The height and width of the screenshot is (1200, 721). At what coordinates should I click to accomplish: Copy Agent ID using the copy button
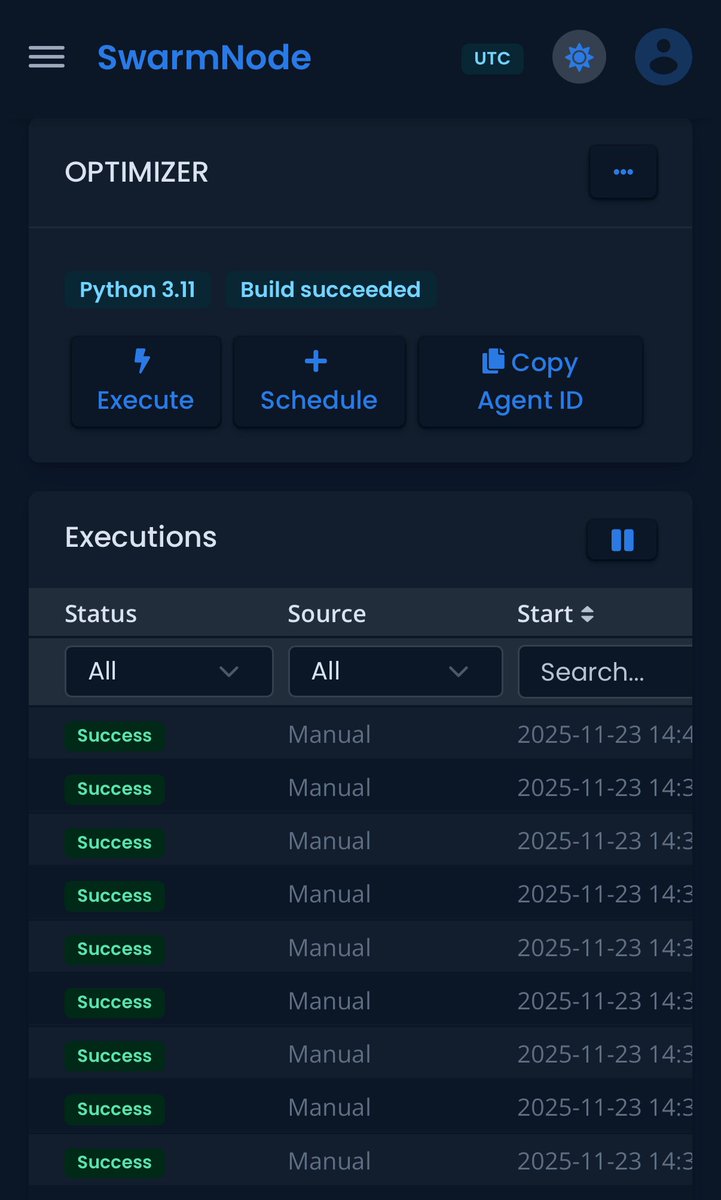pyautogui.click(x=530, y=381)
